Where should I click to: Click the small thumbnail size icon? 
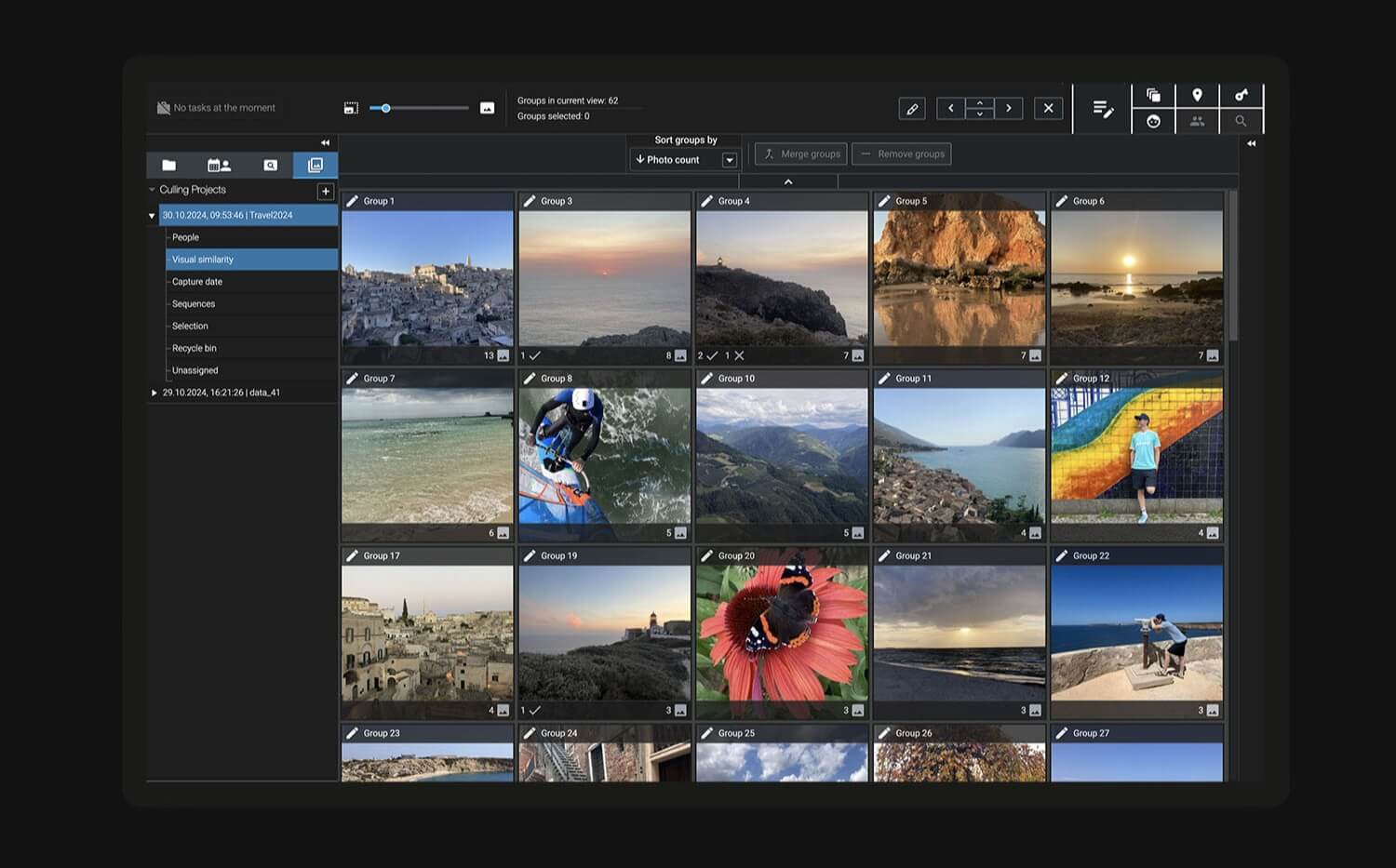pos(351,108)
